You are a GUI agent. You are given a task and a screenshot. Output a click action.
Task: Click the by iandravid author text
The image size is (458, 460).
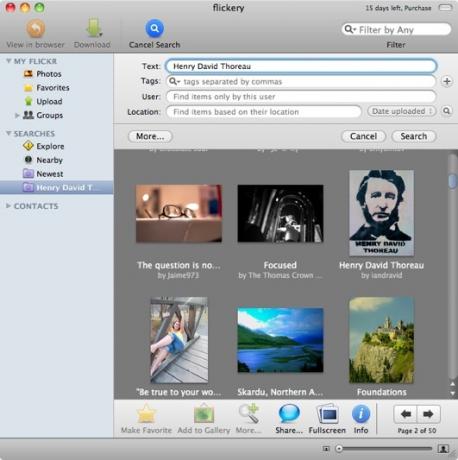(381, 276)
